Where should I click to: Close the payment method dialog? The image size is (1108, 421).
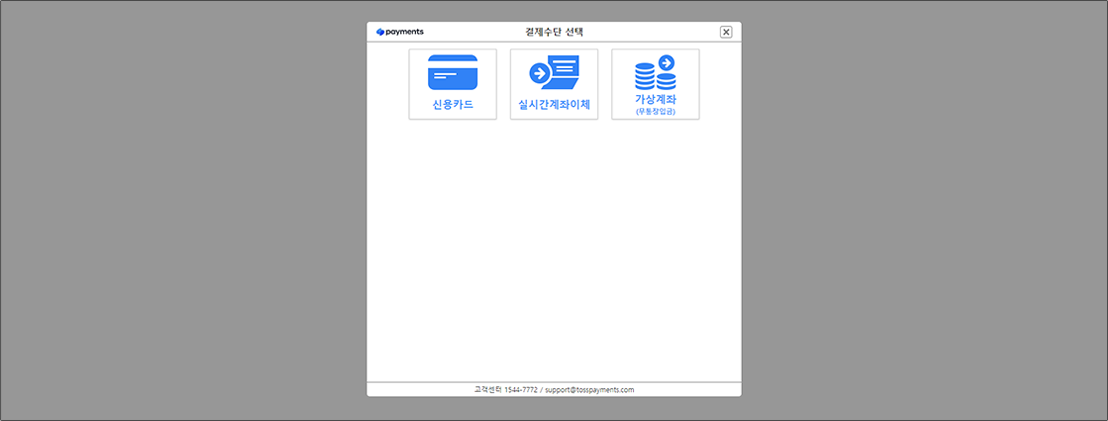tap(726, 32)
